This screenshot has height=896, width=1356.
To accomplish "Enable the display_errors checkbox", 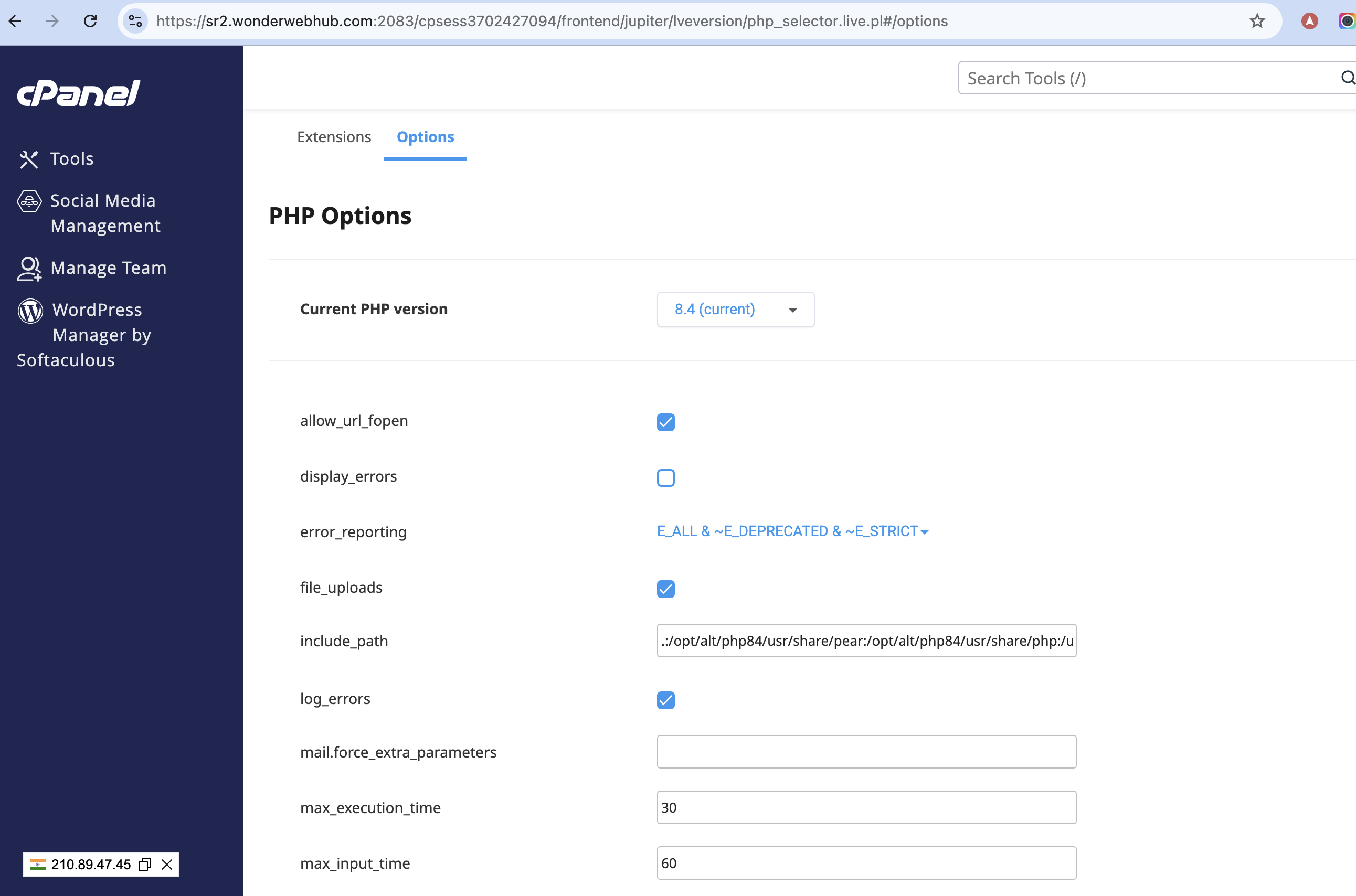I will (x=665, y=478).
